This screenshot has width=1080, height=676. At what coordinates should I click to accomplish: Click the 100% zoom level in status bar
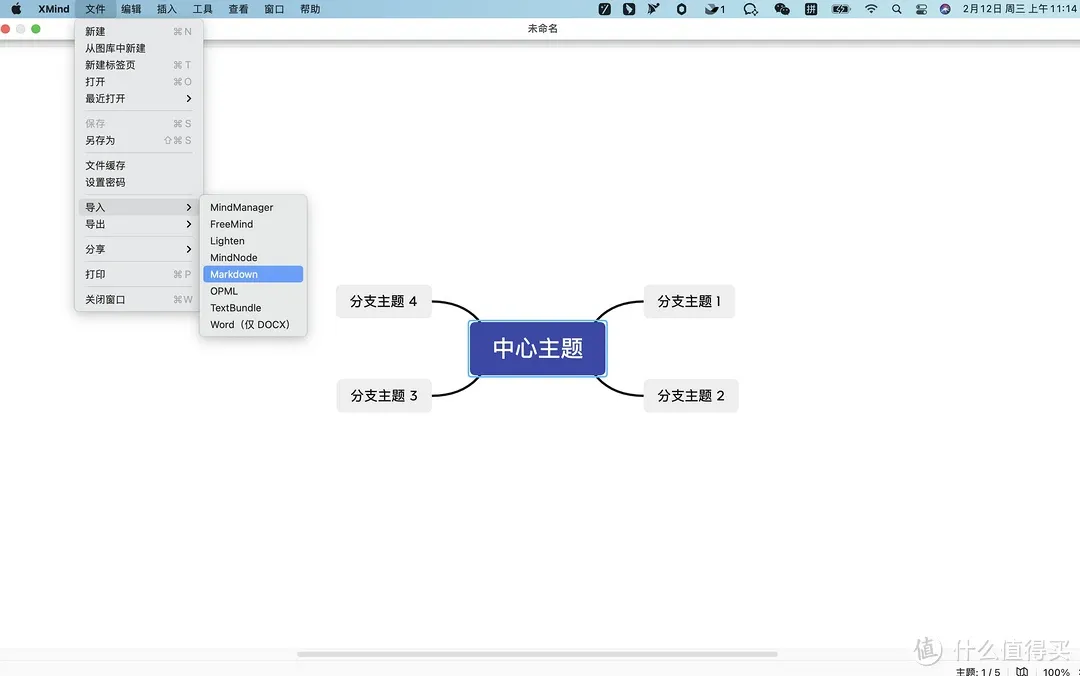[x=1056, y=671]
